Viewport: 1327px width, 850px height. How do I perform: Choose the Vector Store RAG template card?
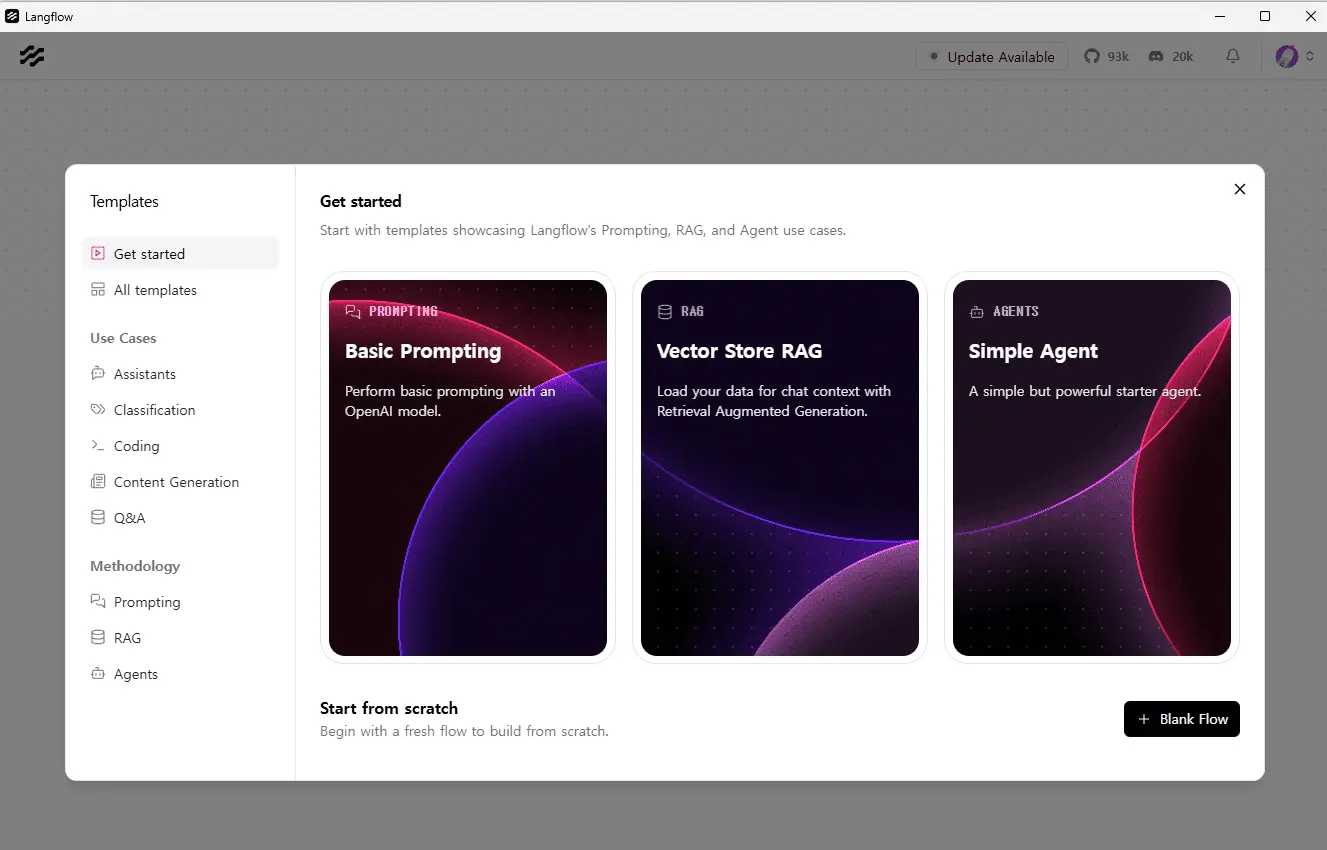pos(780,468)
